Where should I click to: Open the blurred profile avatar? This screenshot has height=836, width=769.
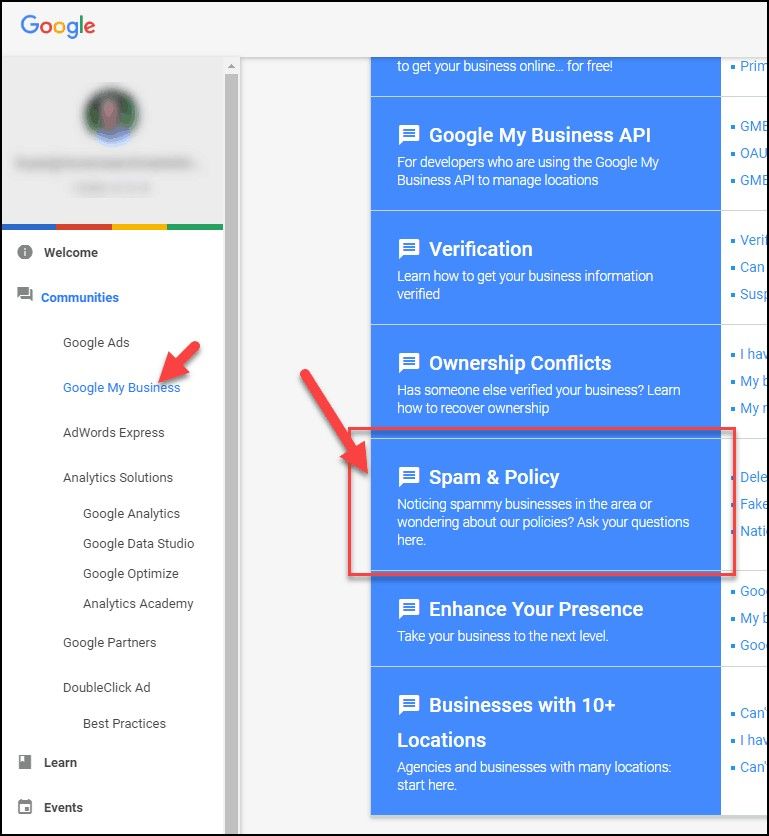[x=111, y=113]
